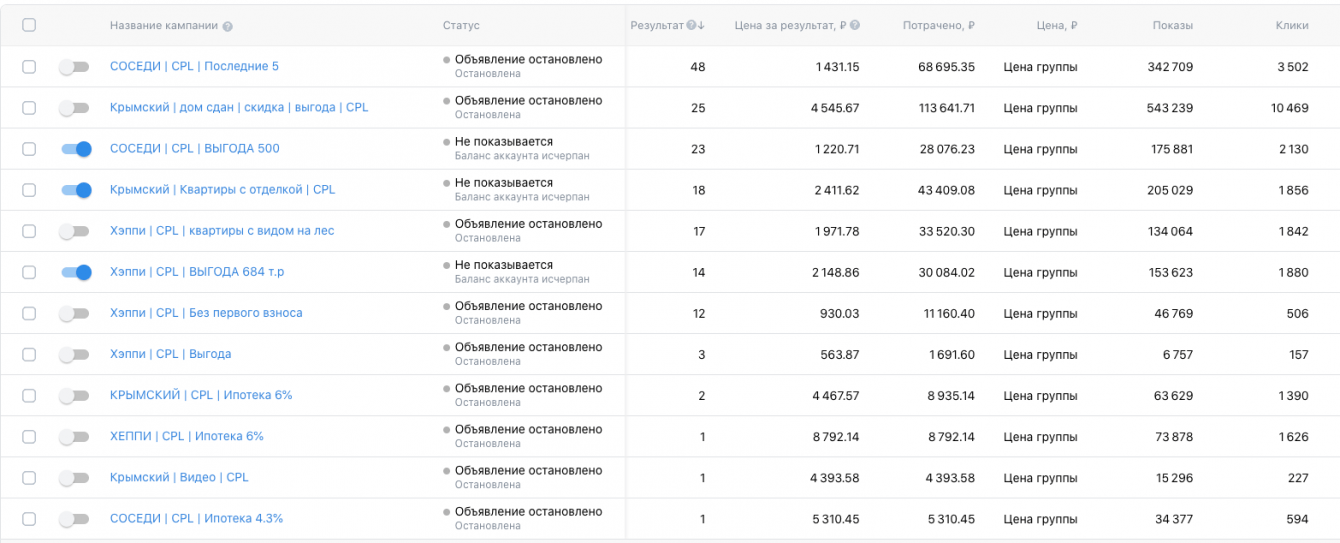Image resolution: width=1340 pixels, height=543 pixels.
Task: Check the box for Хэппи | CPL | Выгода
Action: click(29, 354)
